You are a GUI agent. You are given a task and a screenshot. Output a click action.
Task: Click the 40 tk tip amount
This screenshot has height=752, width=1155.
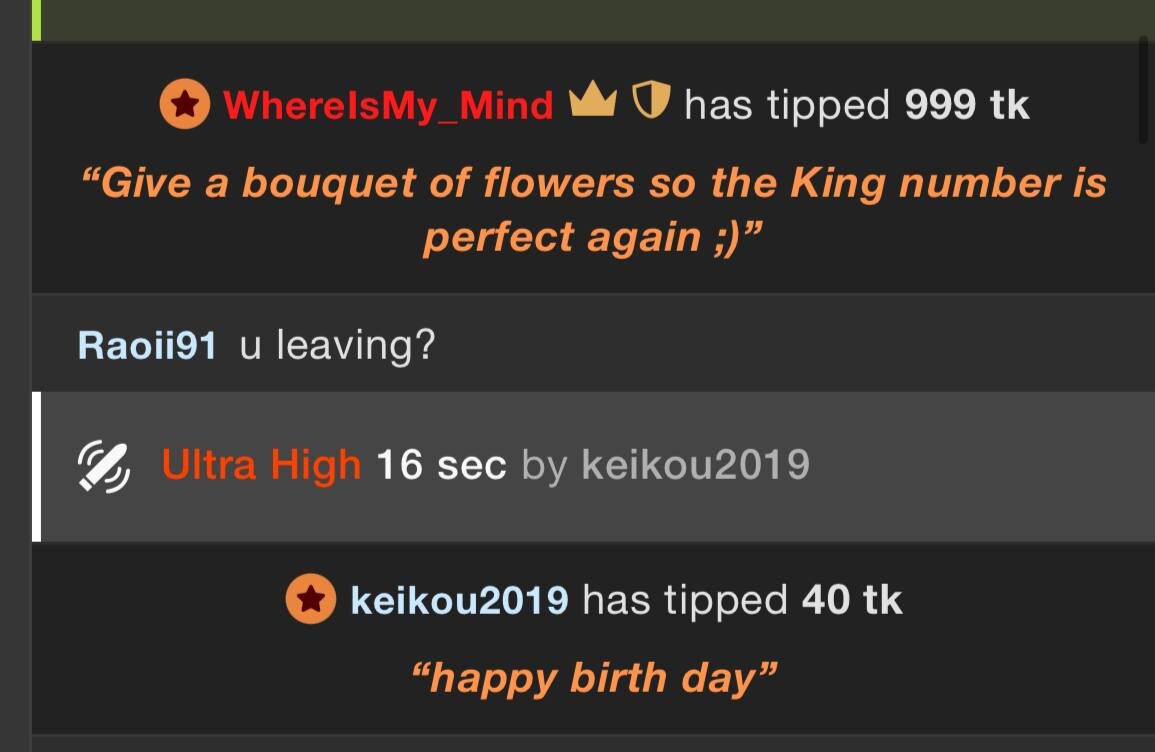coord(852,600)
